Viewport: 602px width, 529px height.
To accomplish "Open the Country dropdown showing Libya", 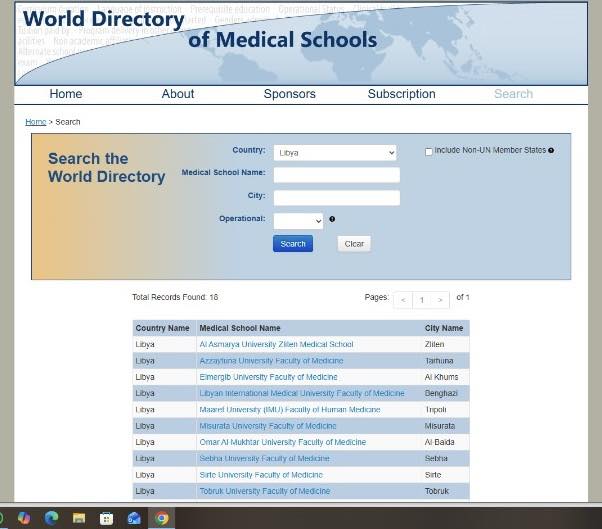I will (335, 153).
